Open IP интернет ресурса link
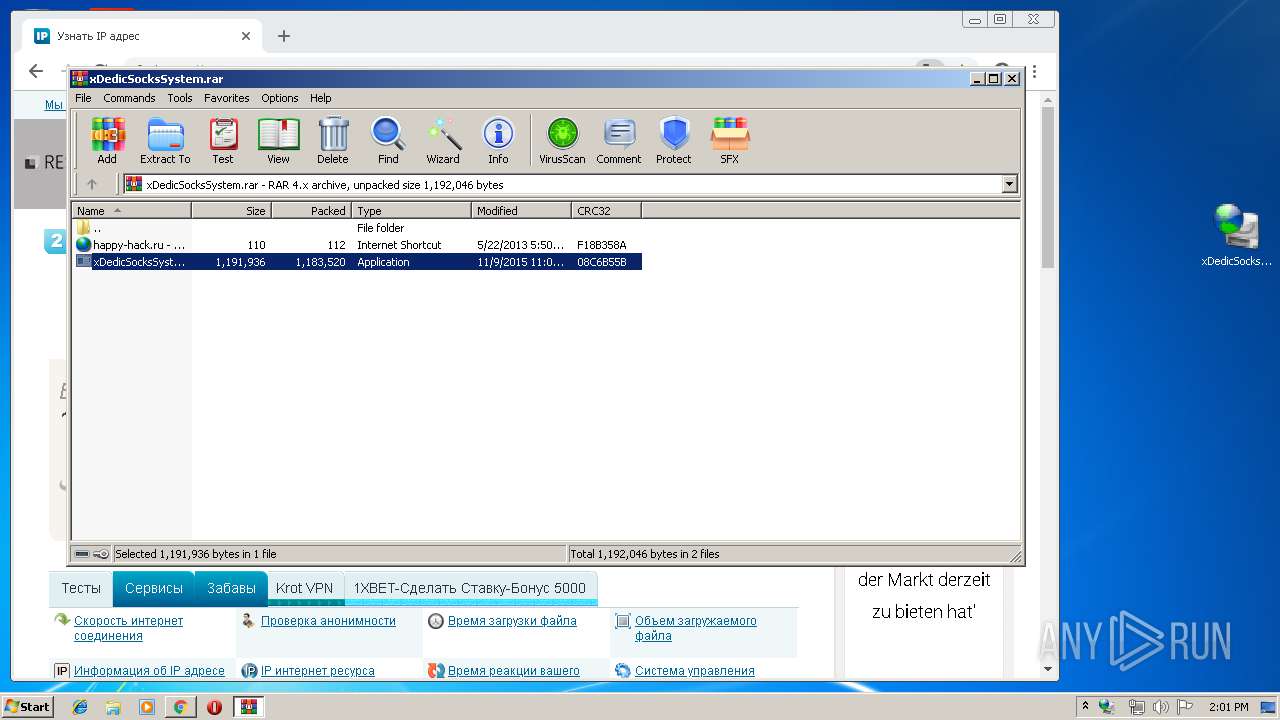 (318, 671)
